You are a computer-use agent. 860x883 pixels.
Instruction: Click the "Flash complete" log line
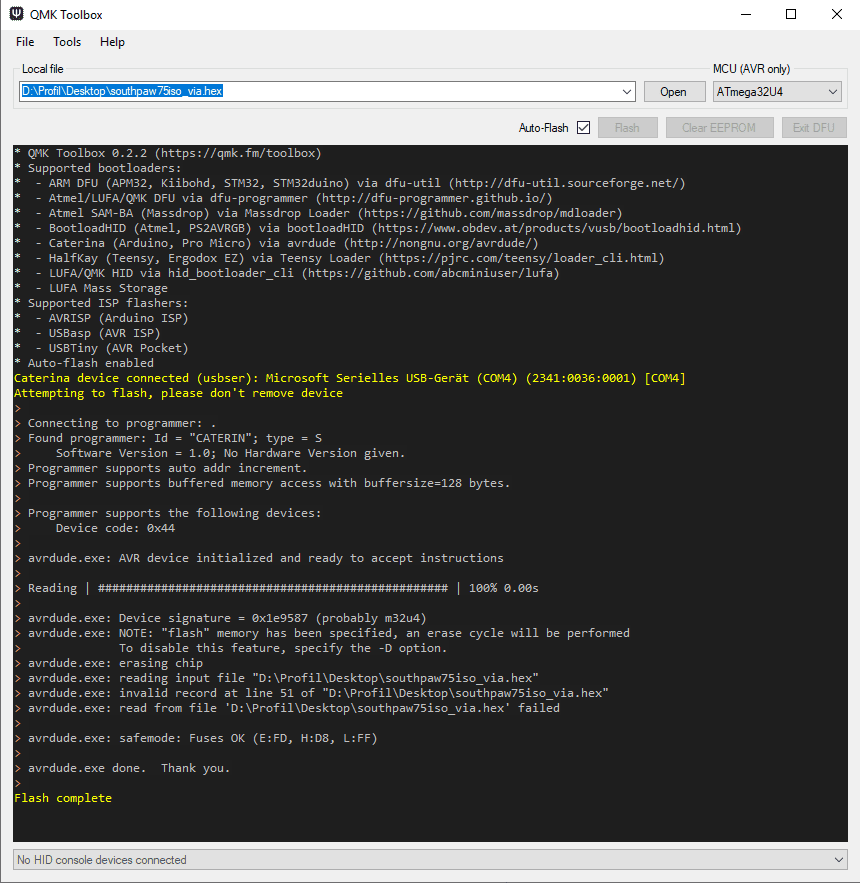click(63, 798)
